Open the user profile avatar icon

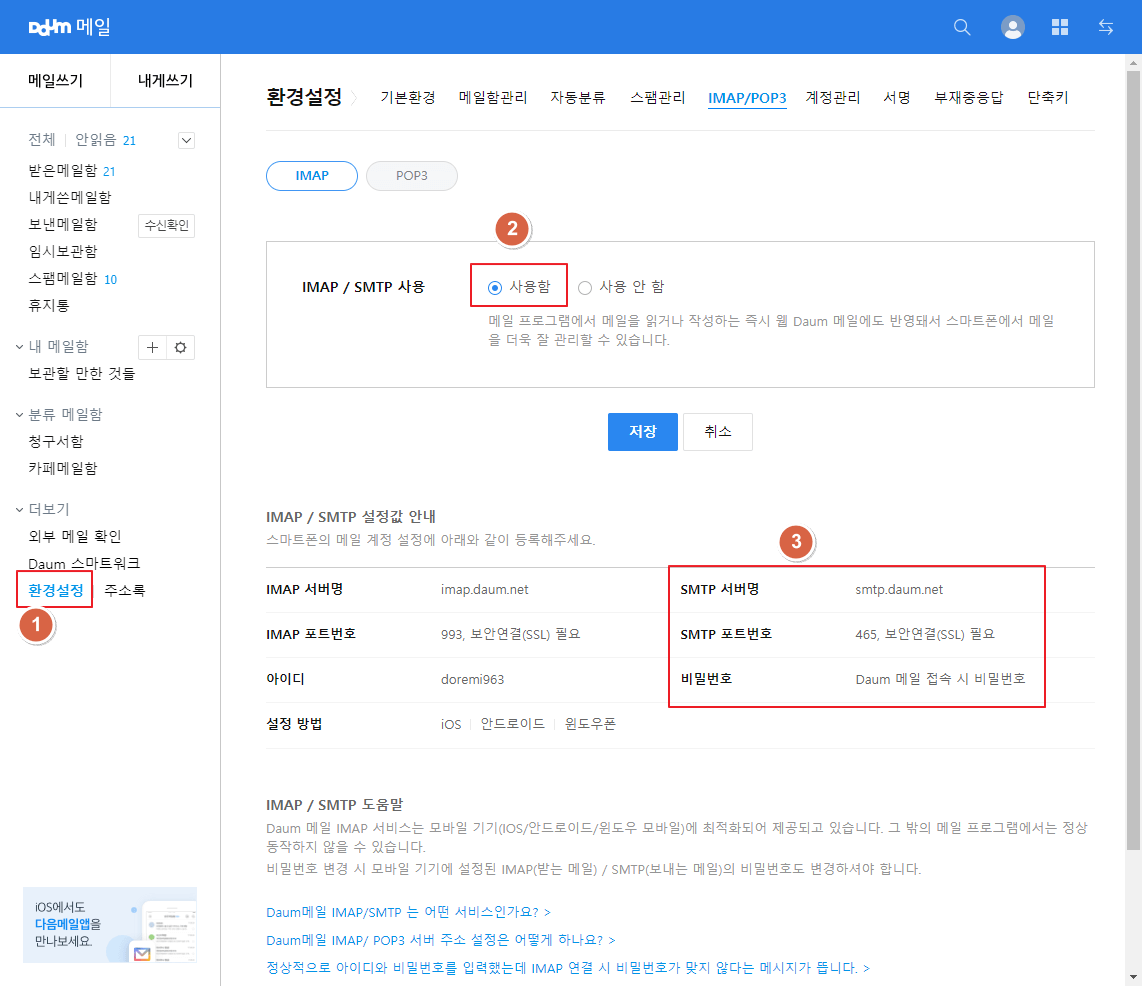[x=1012, y=28]
